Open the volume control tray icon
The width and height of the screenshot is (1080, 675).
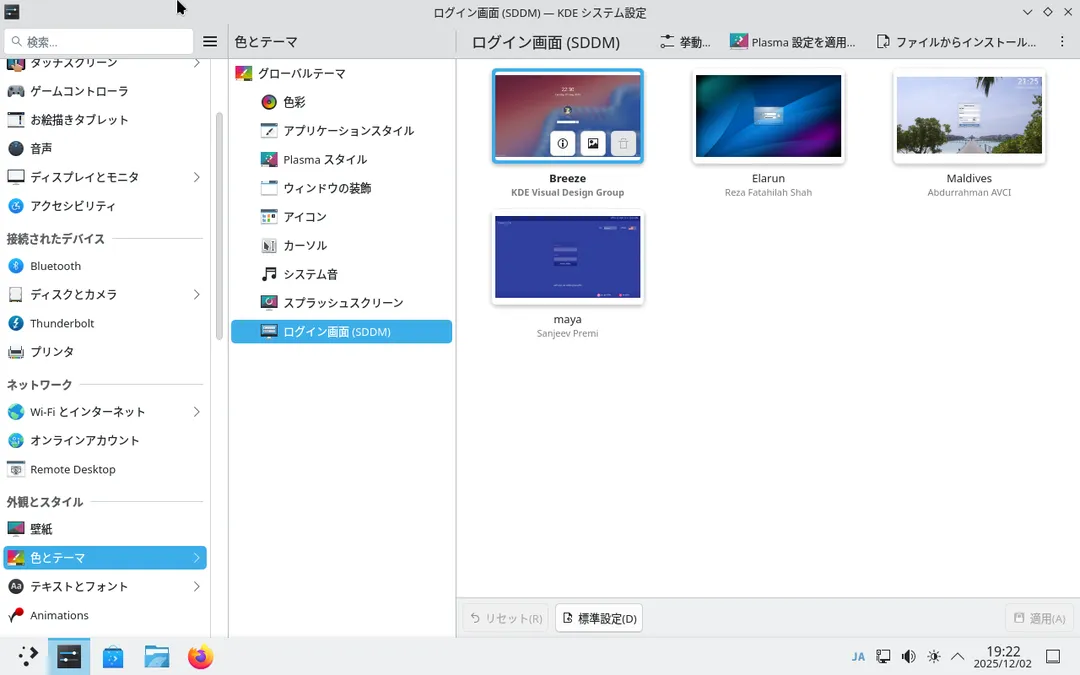pos(908,656)
